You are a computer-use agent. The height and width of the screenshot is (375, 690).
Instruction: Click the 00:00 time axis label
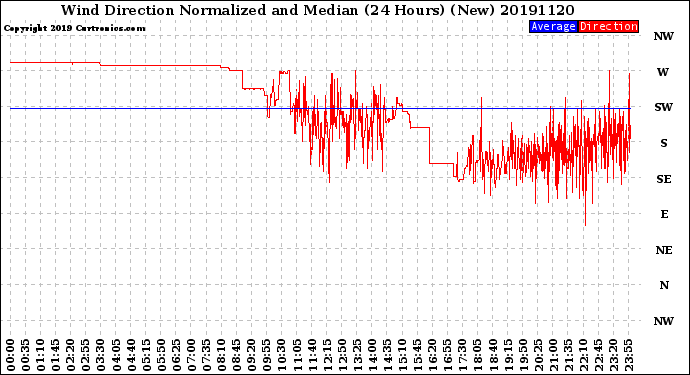[x=10, y=355]
